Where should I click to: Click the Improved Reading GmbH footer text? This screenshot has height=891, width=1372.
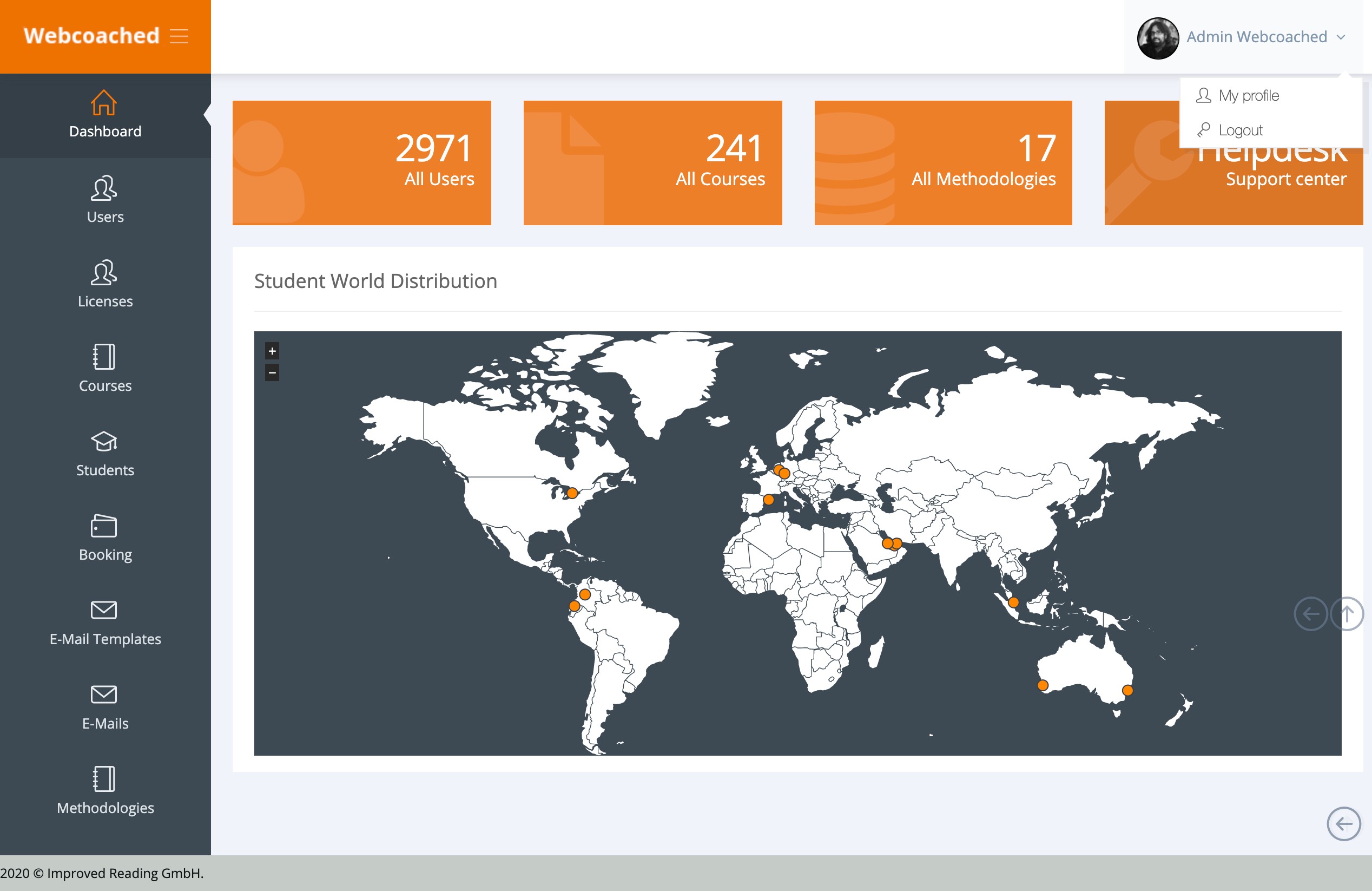point(102,873)
